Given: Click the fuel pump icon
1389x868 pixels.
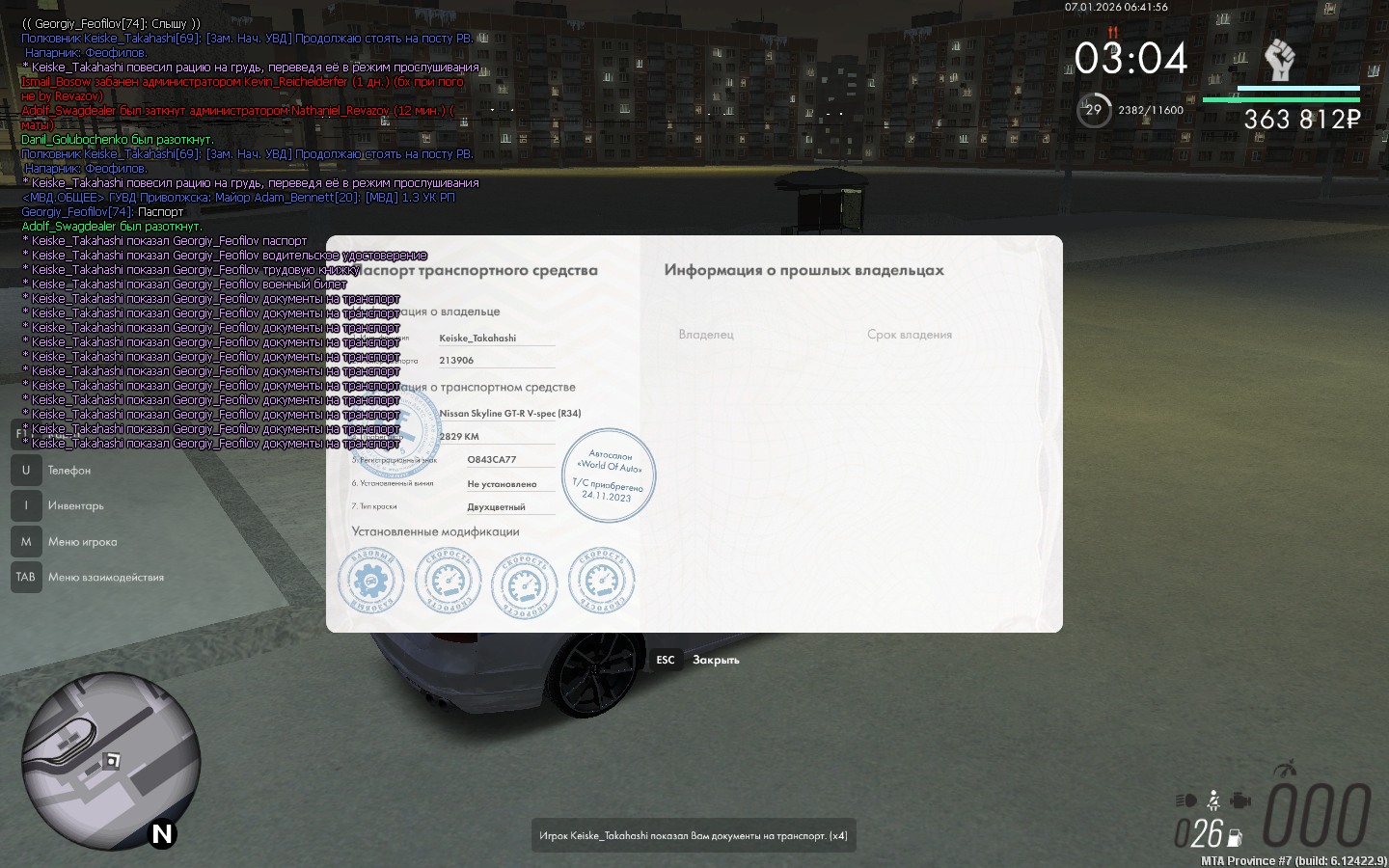Looking at the screenshot, I should coord(1235,838).
